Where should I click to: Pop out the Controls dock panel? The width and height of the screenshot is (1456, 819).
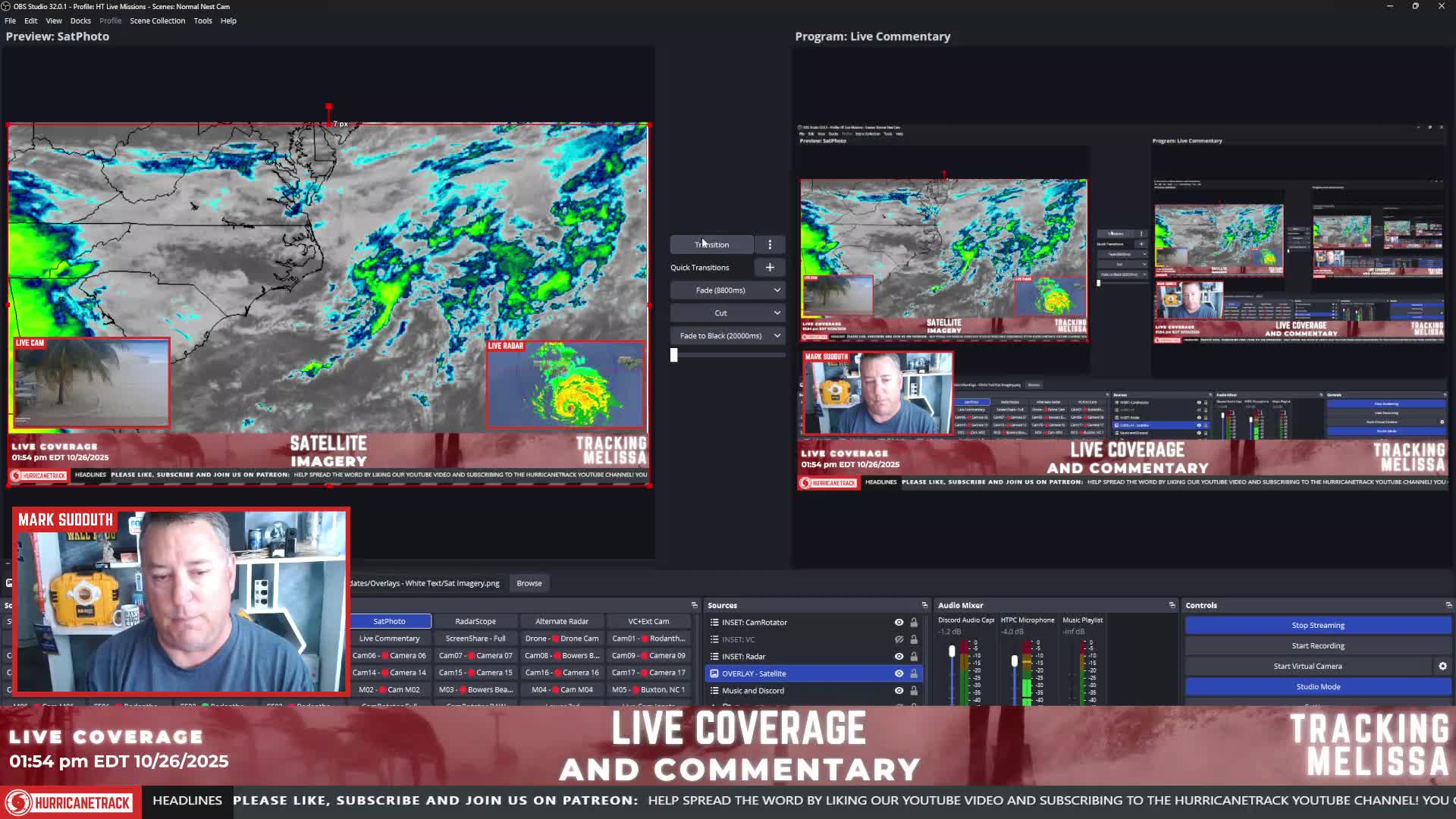[1448, 605]
